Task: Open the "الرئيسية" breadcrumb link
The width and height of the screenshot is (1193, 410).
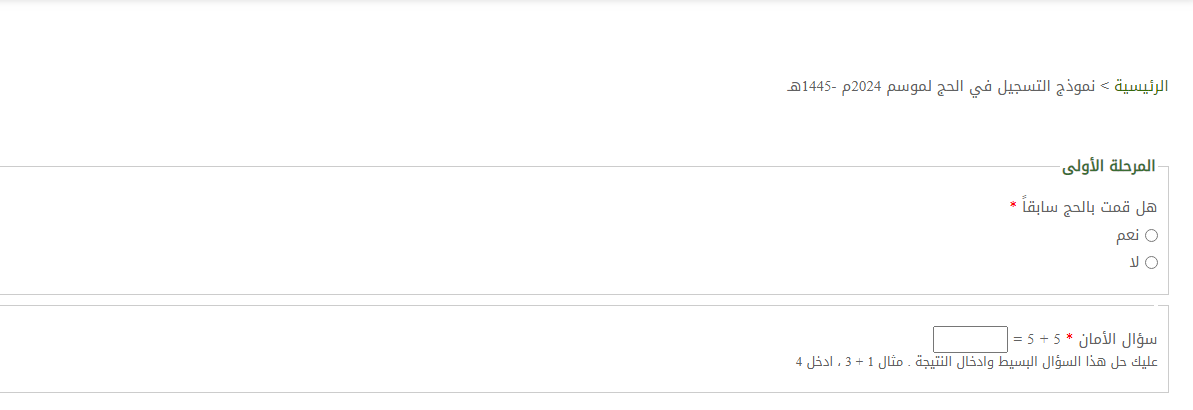Action: click(x=1142, y=87)
